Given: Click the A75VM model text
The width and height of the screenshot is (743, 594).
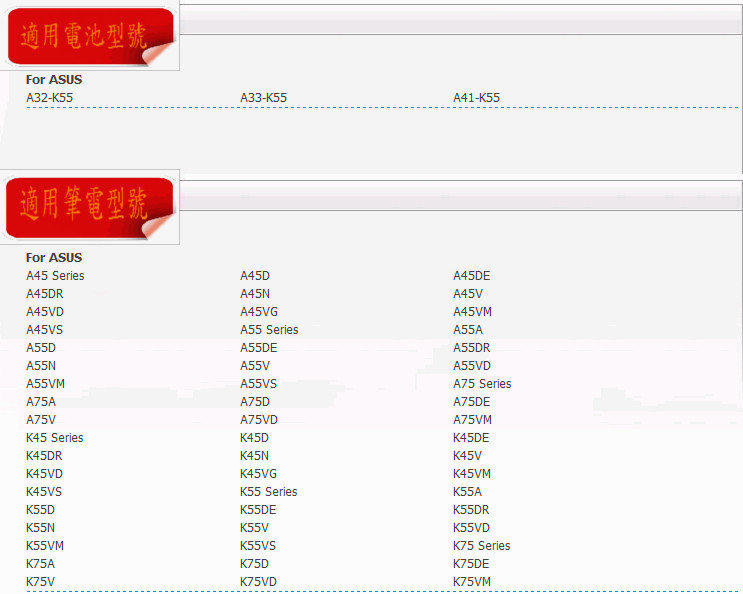Looking at the screenshot, I should [472, 420].
